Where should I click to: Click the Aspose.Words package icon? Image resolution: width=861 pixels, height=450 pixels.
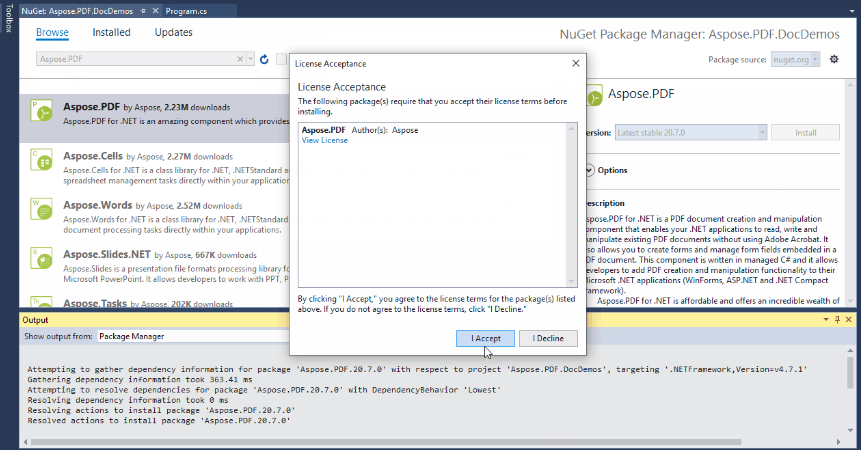[x=42, y=210]
